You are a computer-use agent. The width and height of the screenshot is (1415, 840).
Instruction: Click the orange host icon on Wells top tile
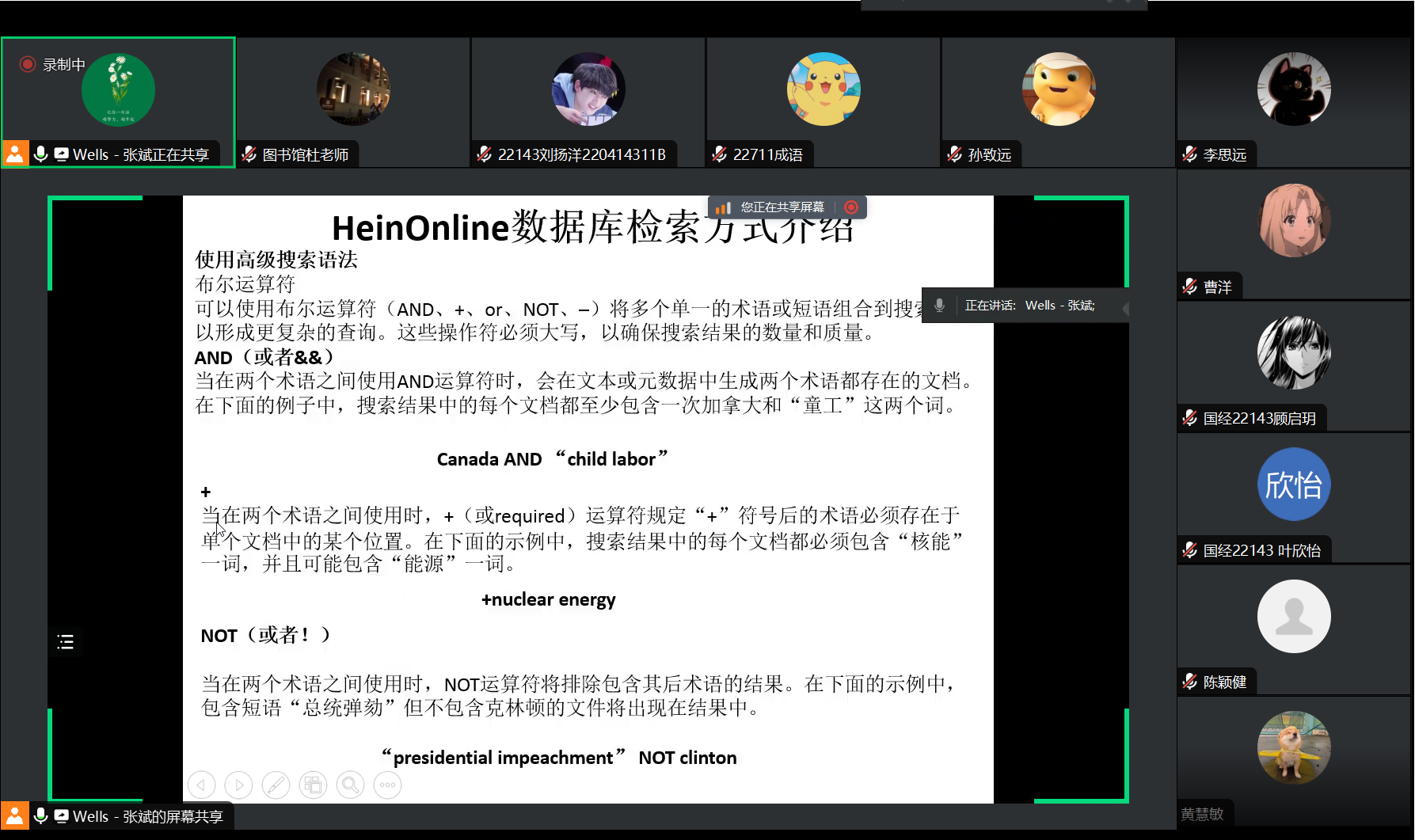coord(15,154)
